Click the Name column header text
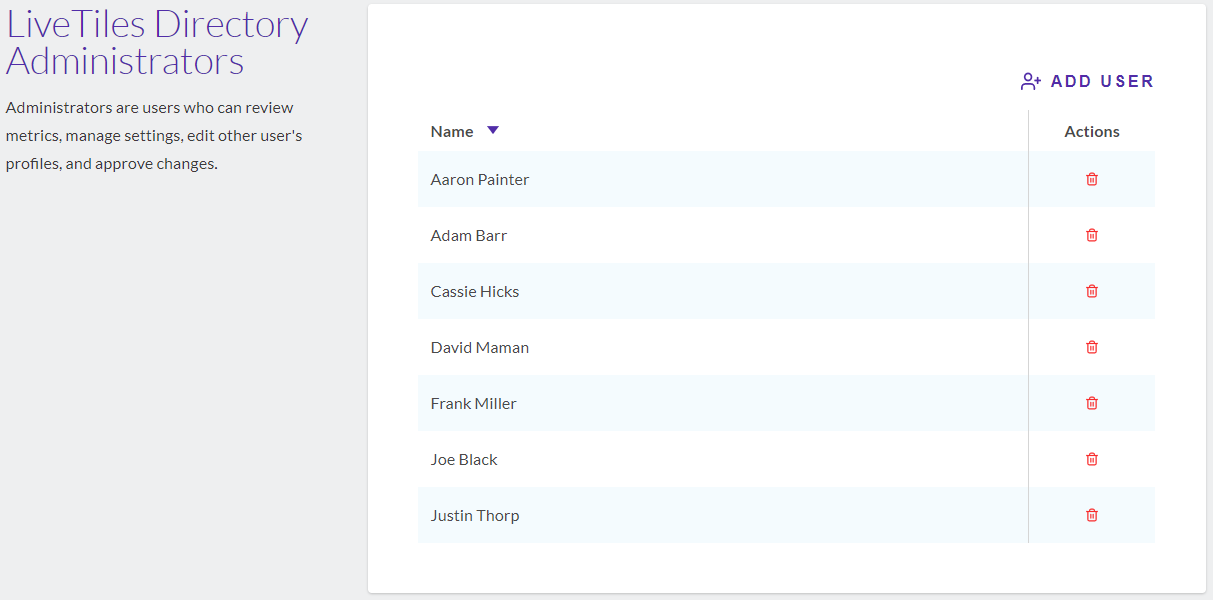This screenshot has width=1213, height=600. (452, 132)
